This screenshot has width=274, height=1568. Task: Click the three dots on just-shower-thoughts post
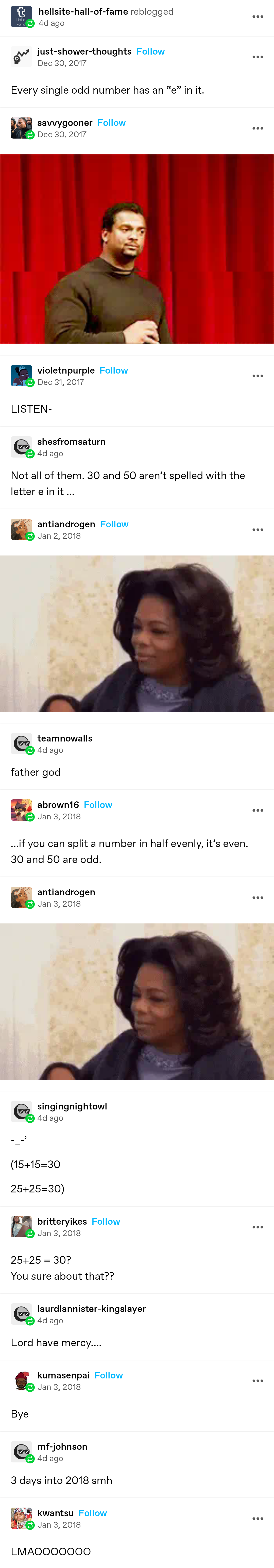tap(258, 57)
